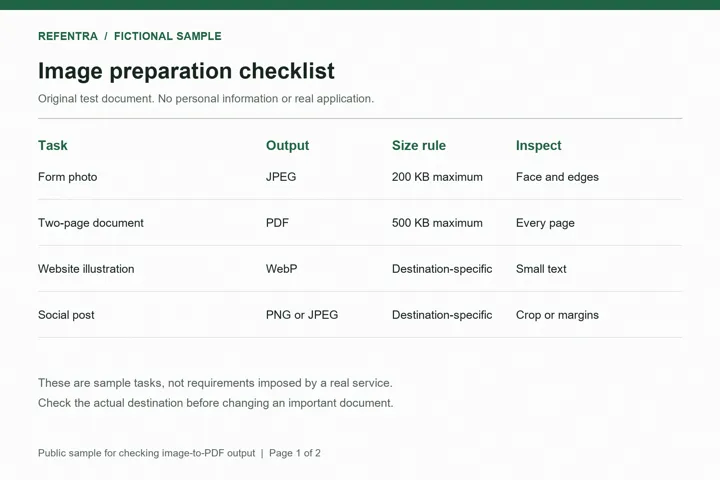Viewport: 720px width, 480px height.
Task: Click the 'WebP' output cell
Action: coord(281,269)
